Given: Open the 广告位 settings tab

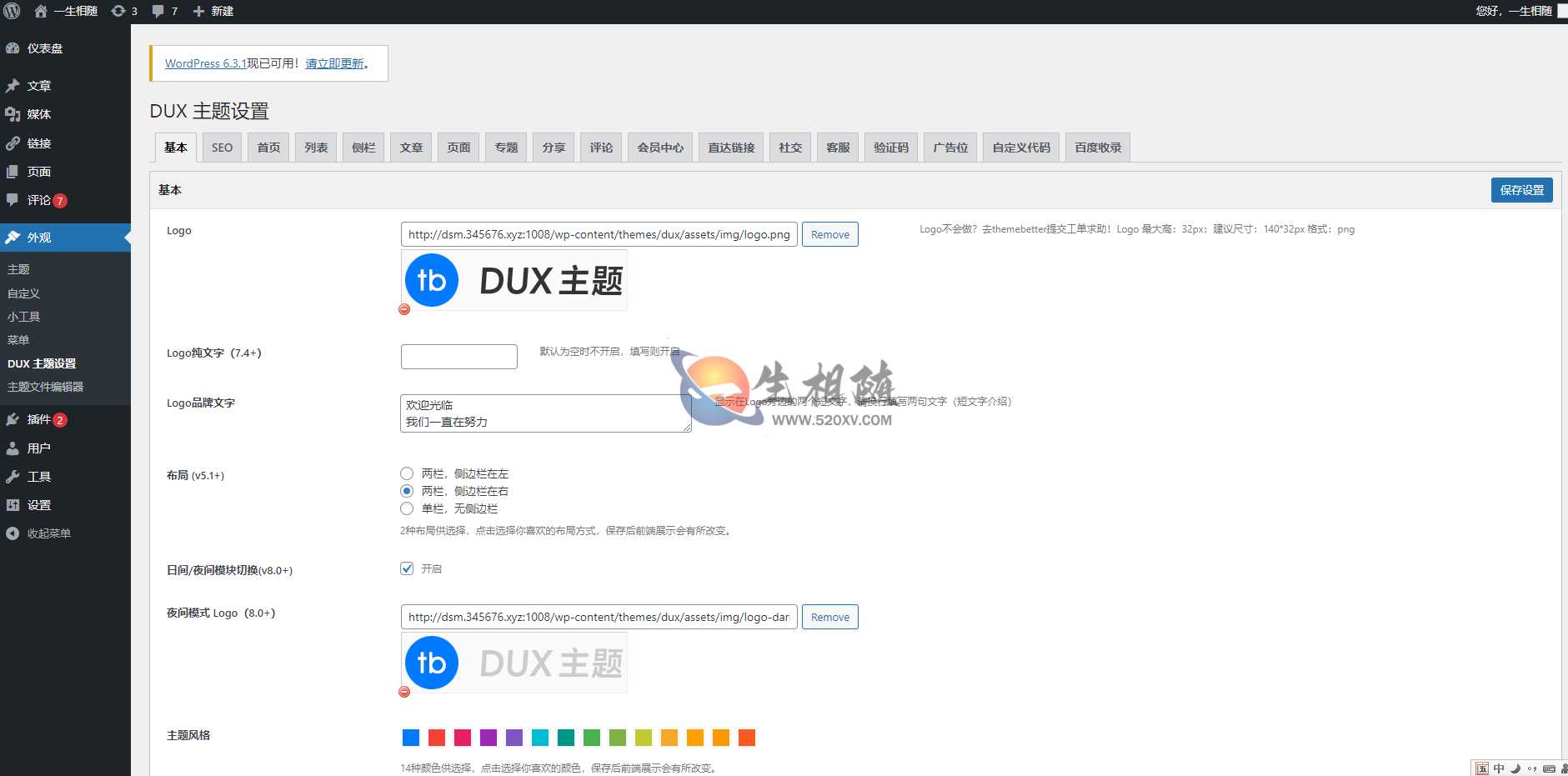Looking at the screenshot, I should [x=949, y=147].
